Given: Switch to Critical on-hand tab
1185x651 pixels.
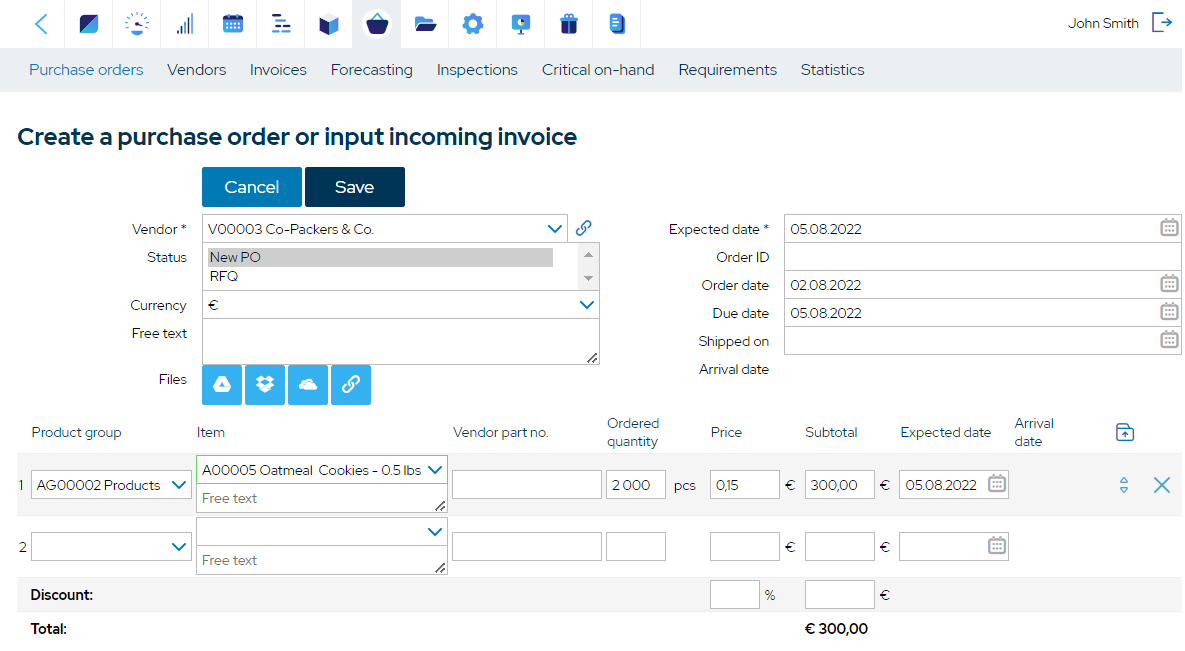Looking at the screenshot, I should pos(598,70).
